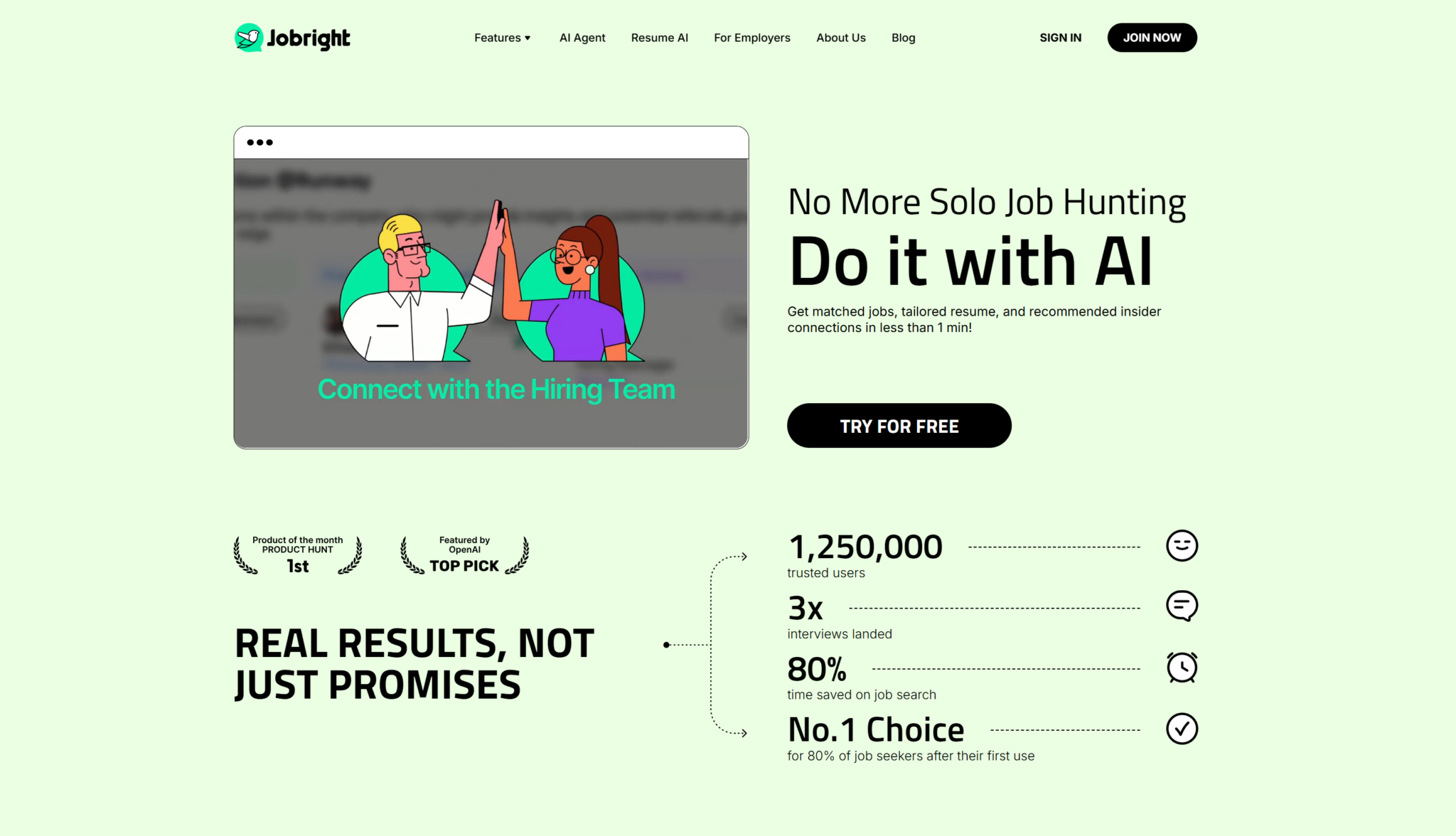This screenshot has width=1456, height=836.
Task: Open the AI Agent nav item
Action: (x=582, y=38)
